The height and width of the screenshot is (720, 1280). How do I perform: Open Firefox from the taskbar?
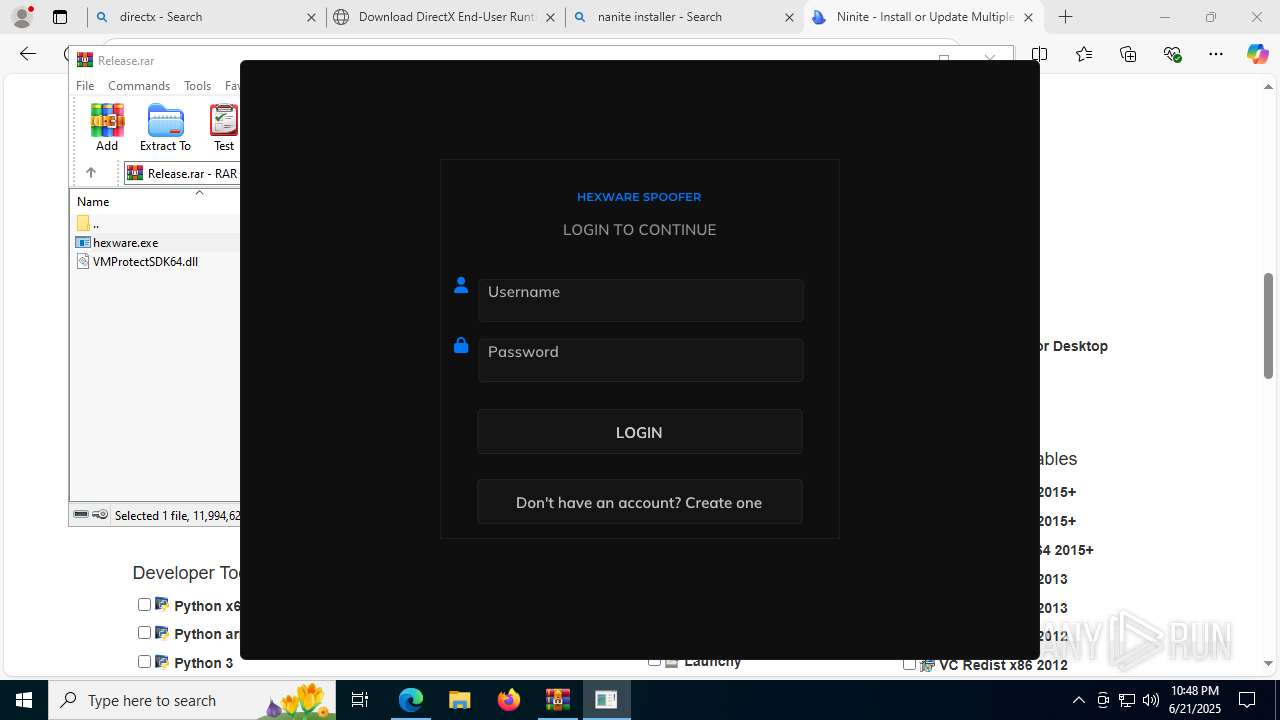pos(509,700)
